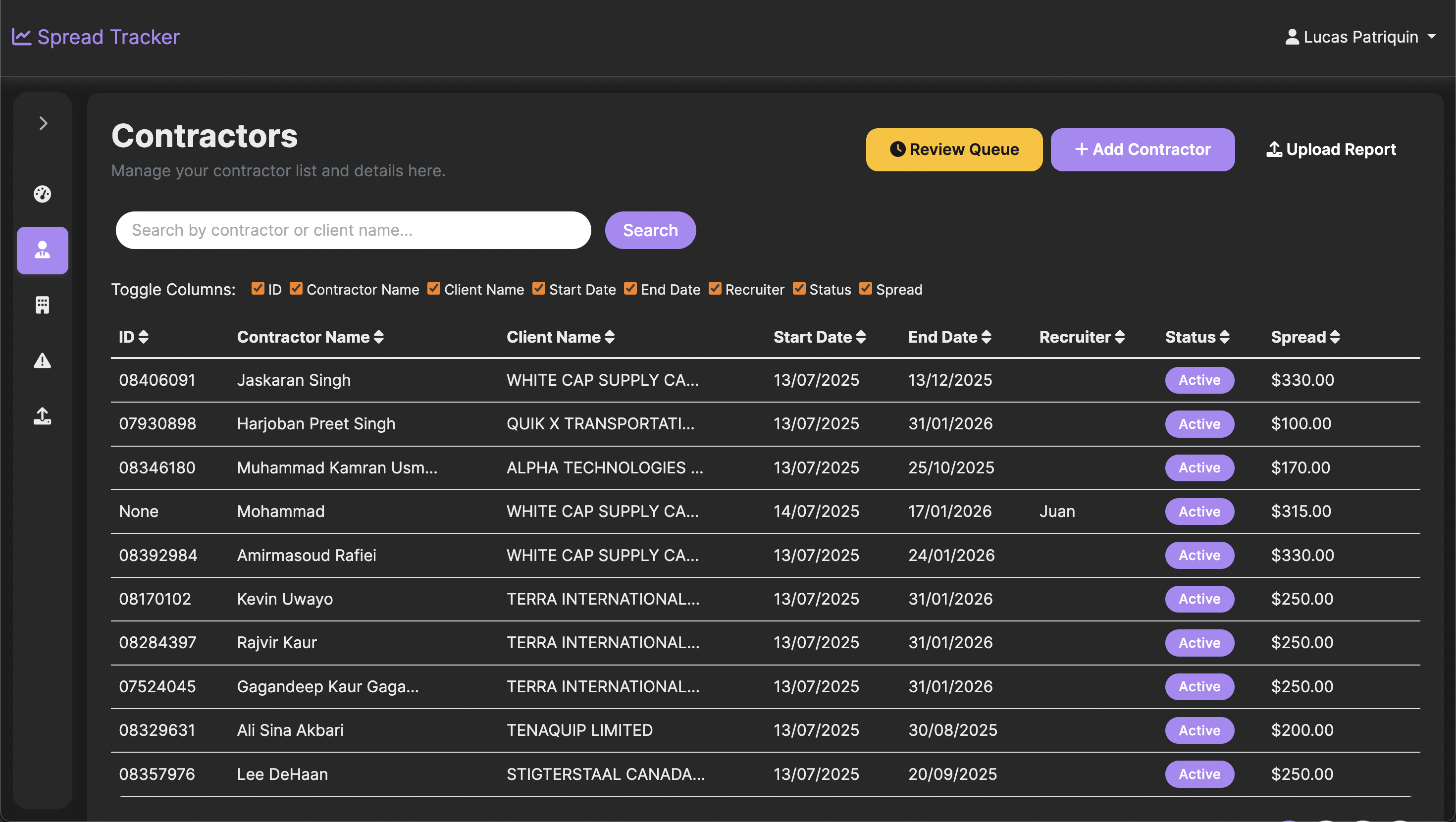This screenshot has width=1456, height=822.
Task: Click end date 30/08/2025
Action: point(952,730)
